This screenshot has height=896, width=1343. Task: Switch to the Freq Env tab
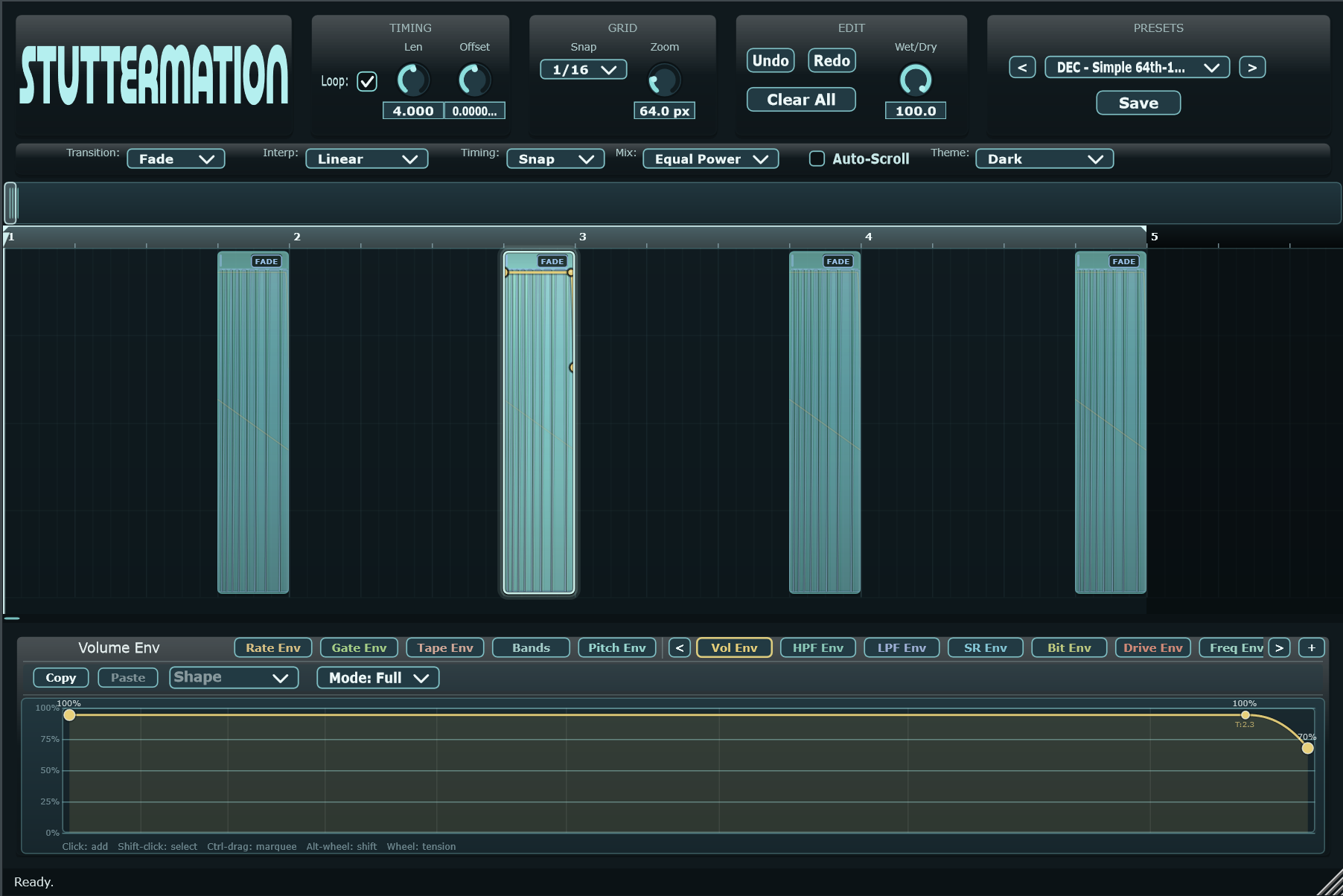pos(1234,647)
